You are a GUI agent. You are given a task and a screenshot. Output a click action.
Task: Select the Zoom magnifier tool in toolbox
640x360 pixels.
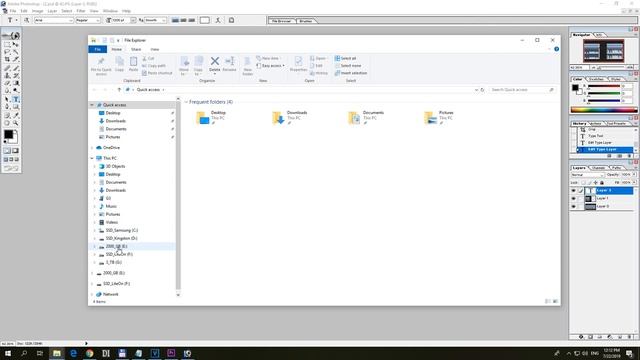tap(16, 123)
